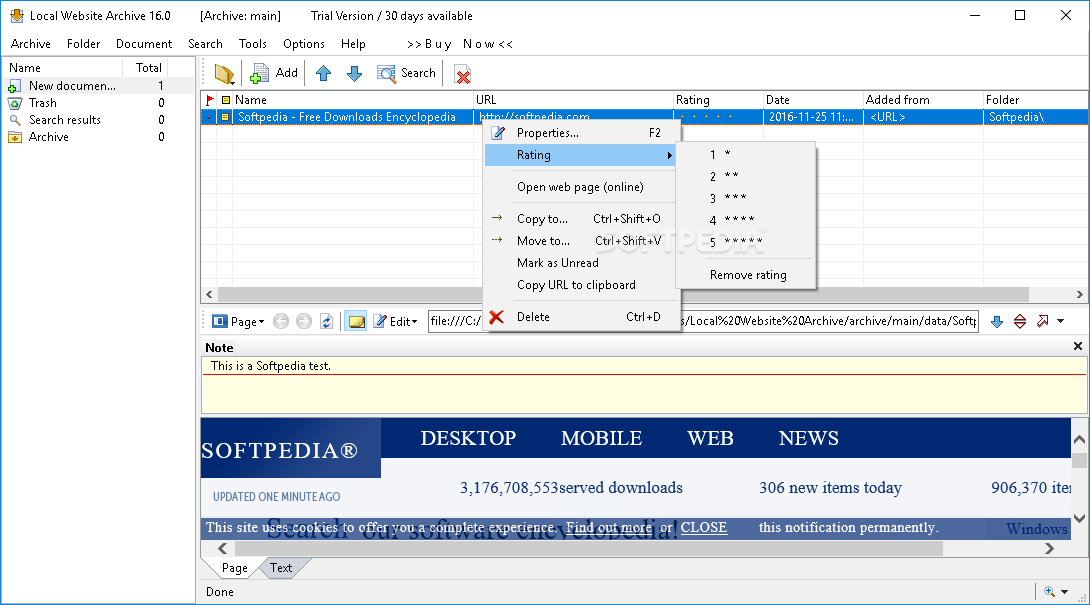Click the back navigation arrow in viewer
This screenshot has height=605, width=1090.
(x=281, y=321)
